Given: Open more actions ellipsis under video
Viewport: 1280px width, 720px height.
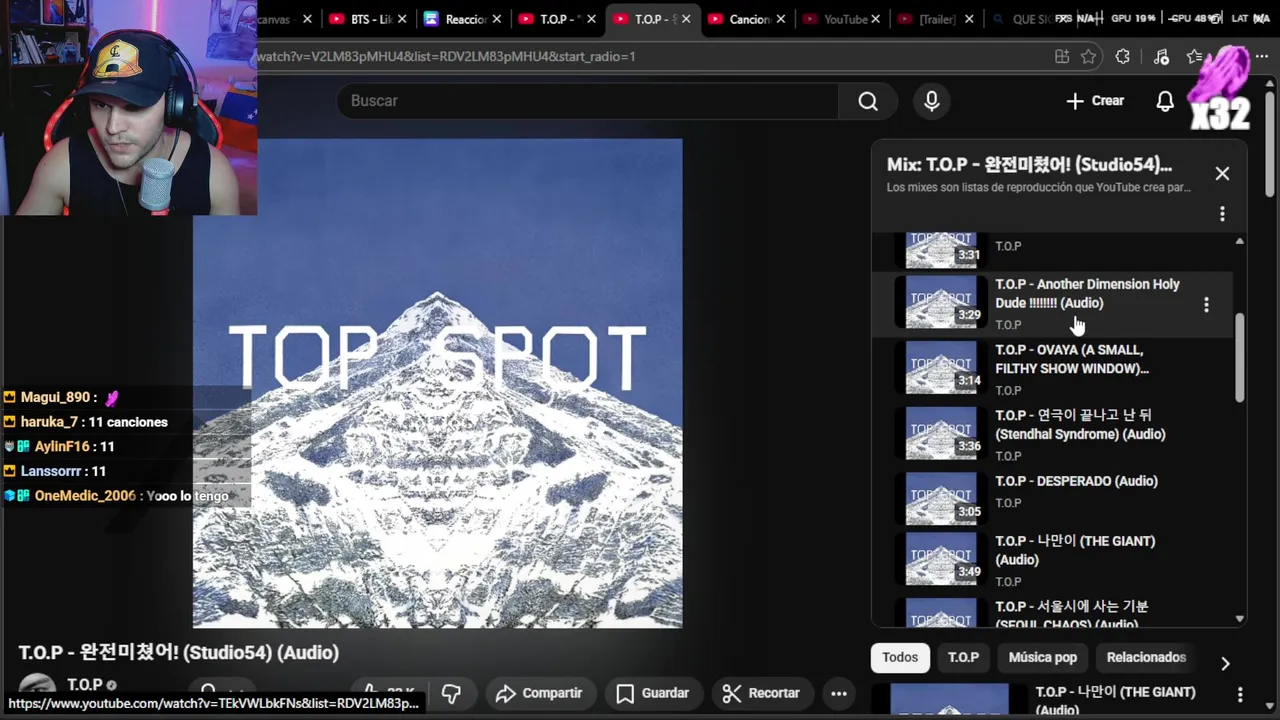Looking at the screenshot, I should [x=839, y=693].
